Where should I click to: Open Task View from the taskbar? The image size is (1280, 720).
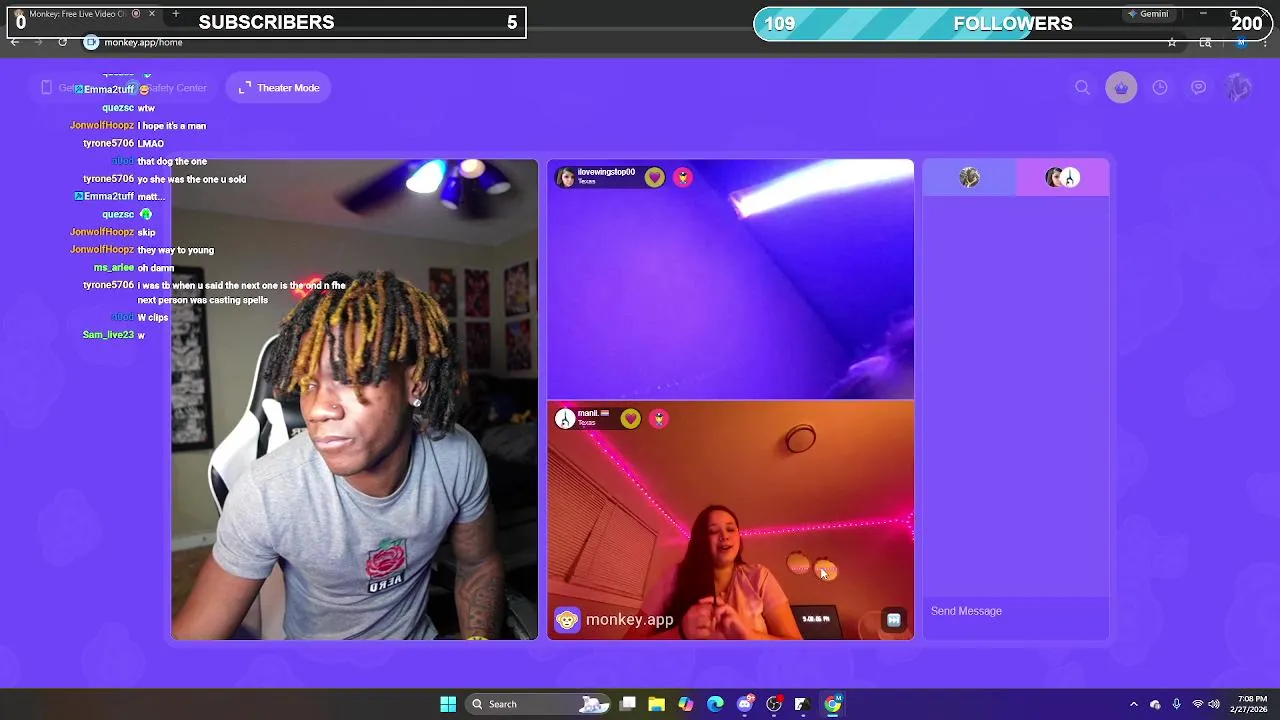(x=627, y=704)
